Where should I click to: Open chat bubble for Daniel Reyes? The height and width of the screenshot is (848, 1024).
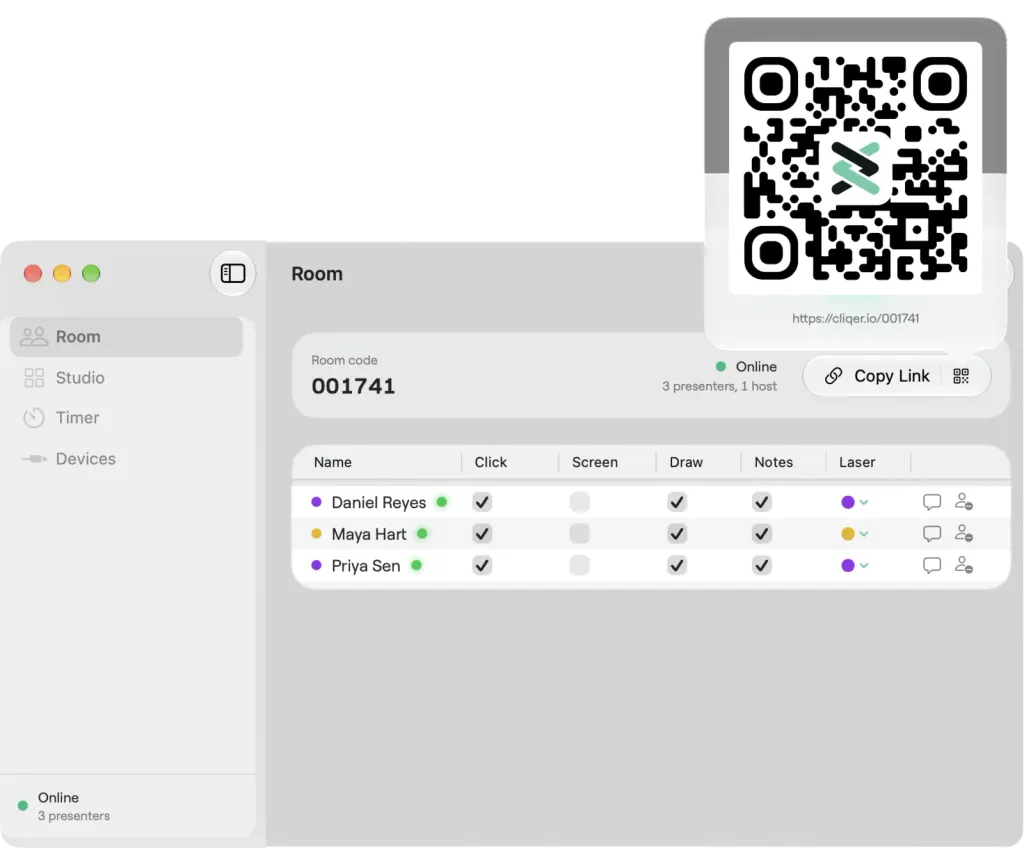point(932,502)
